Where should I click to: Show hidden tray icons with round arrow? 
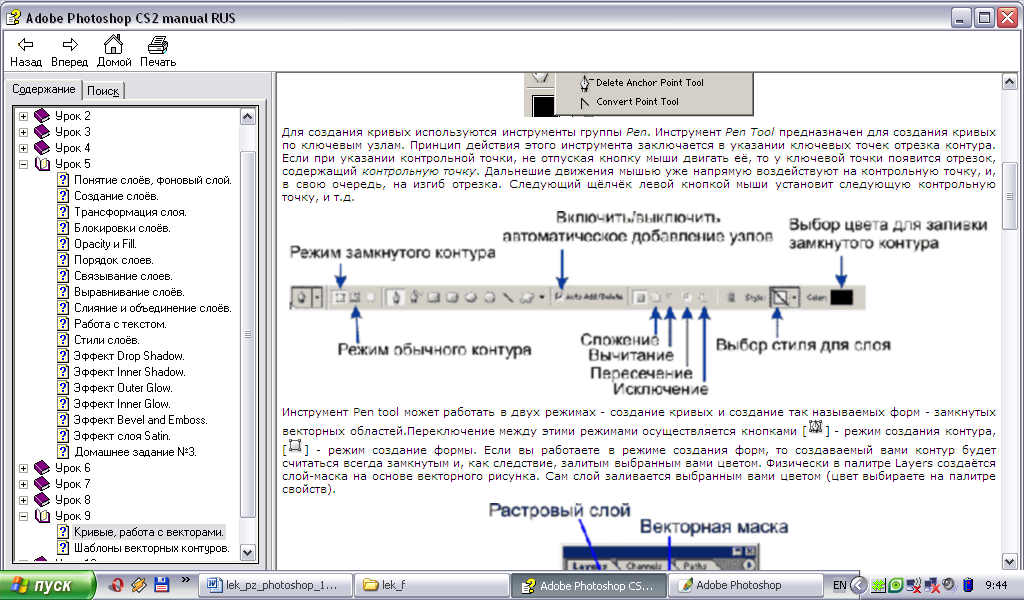click(x=860, y=585)
